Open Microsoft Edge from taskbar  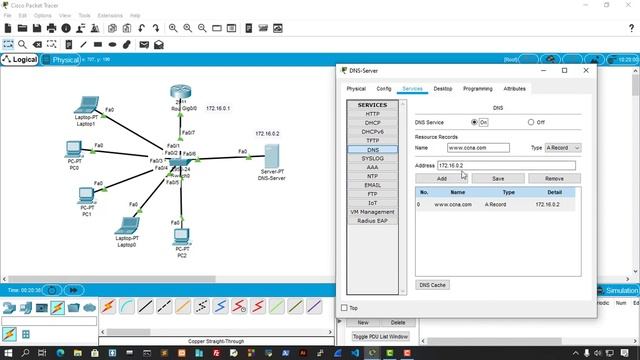(60, 353)
